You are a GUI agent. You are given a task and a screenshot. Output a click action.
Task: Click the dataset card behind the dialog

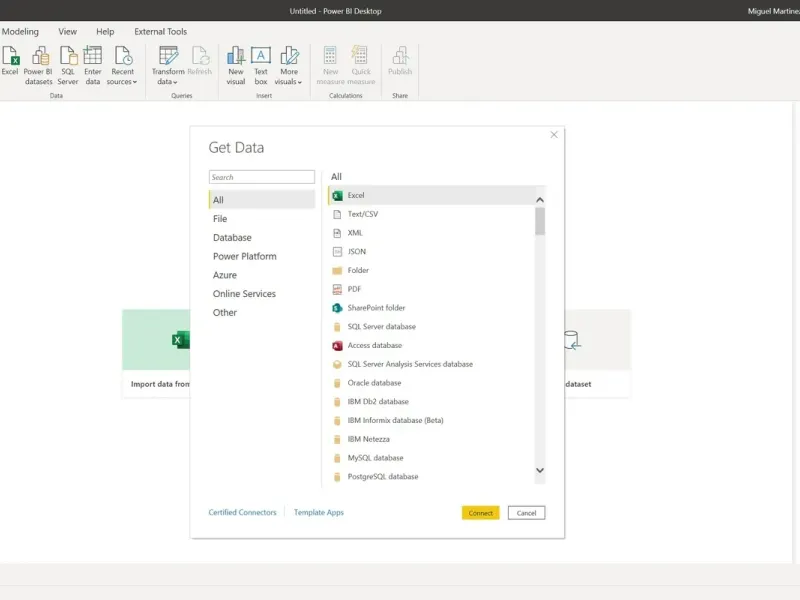point(597,353)
